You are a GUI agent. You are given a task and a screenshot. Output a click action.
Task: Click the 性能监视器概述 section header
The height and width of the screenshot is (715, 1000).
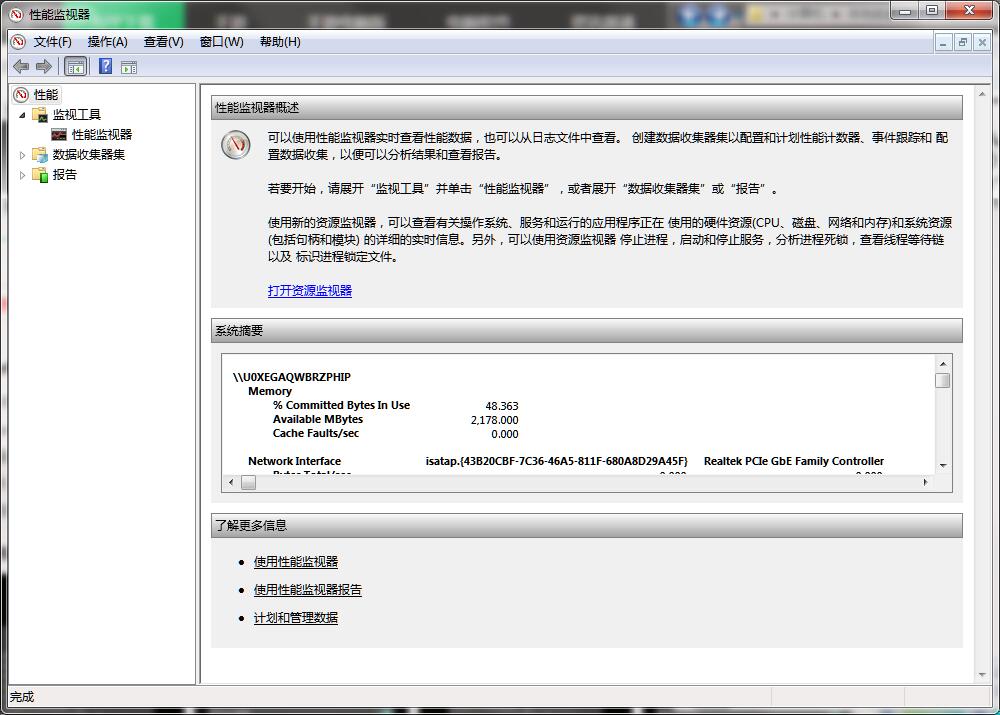[x=587, y=108]
